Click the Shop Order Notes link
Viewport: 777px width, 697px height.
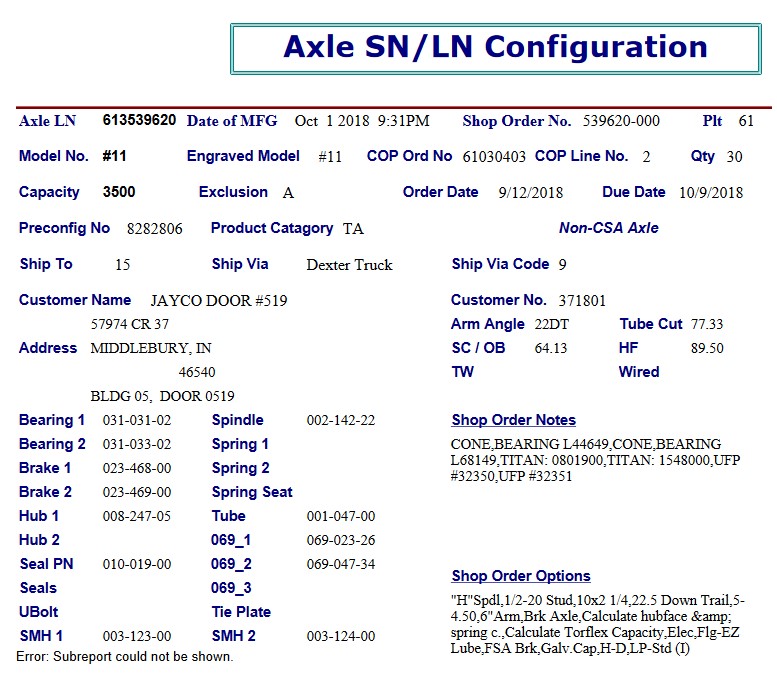pos(513,420)
